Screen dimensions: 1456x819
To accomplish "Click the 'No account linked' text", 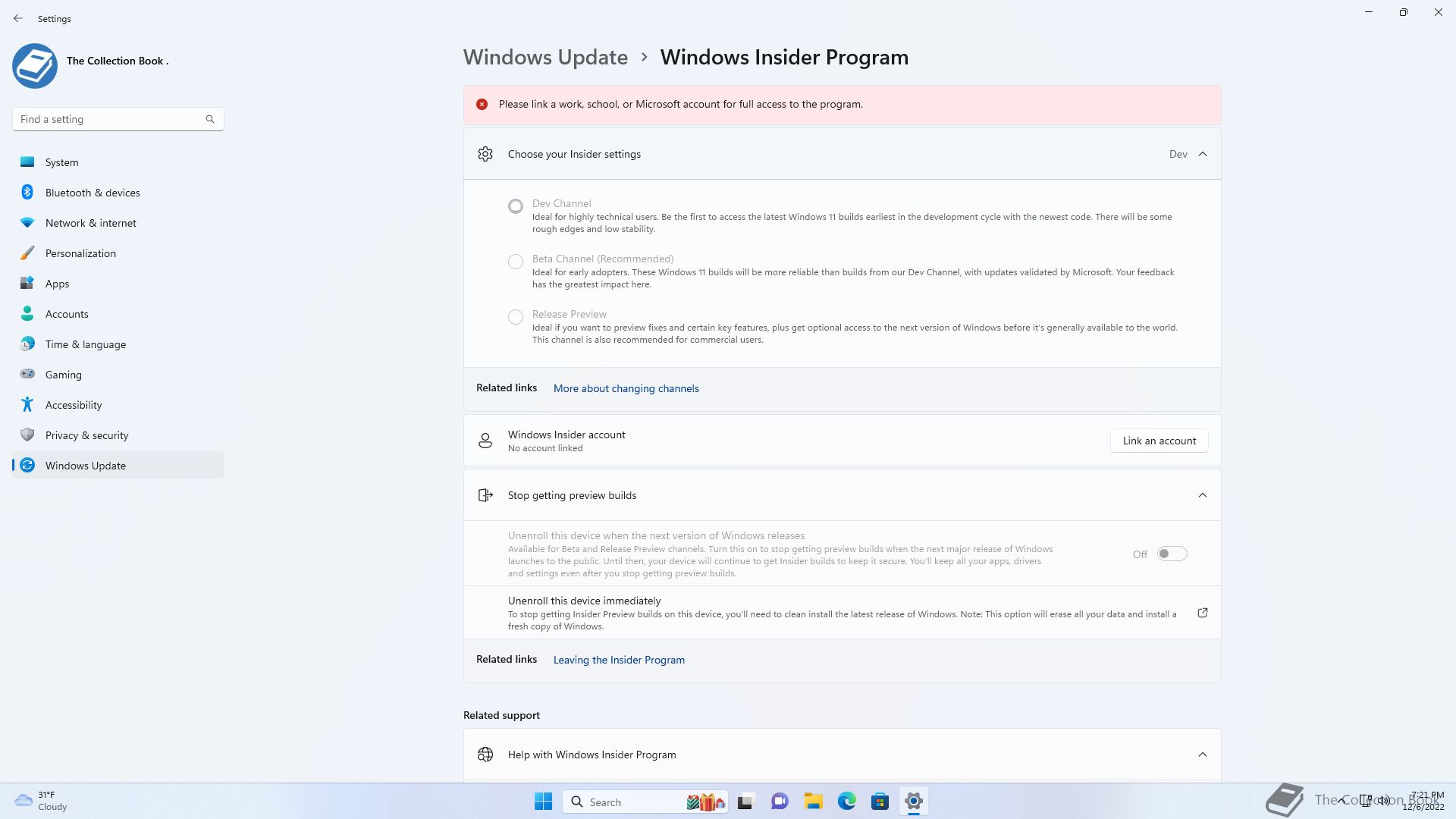I will tap(545, 448).
